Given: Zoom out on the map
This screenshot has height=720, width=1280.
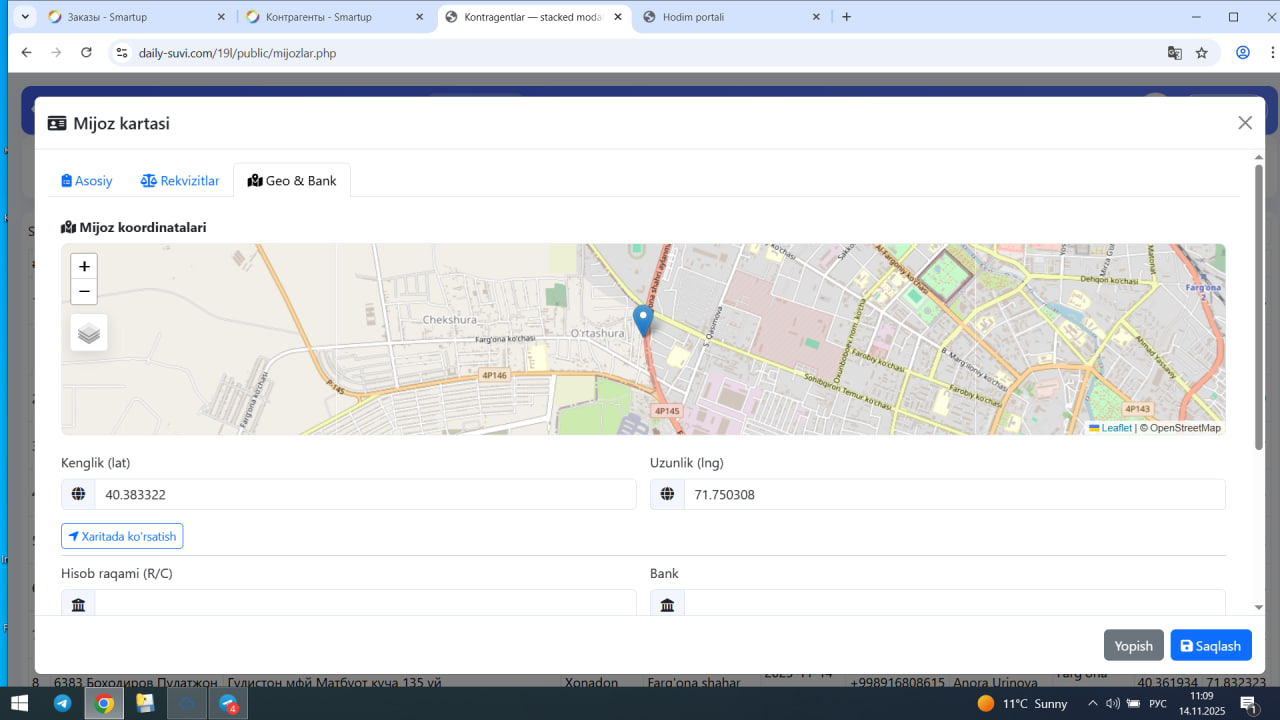Looking at the screenshot, I should pyautogui.click(x=84, y=291).
